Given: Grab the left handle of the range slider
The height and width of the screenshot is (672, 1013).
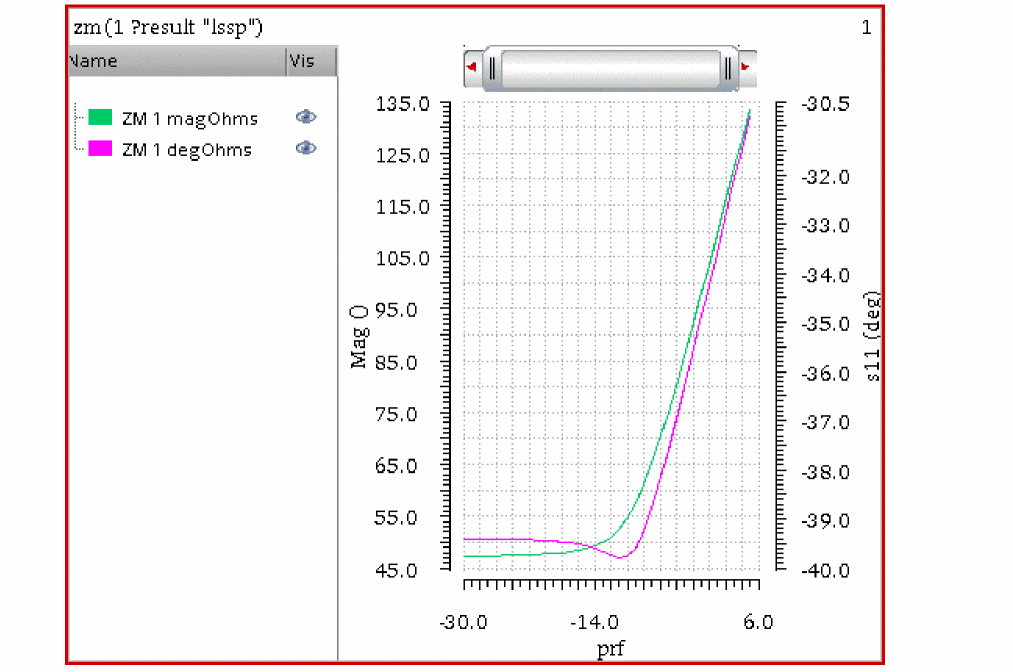Looking at the screenshot, I should (x=492, y=68).
